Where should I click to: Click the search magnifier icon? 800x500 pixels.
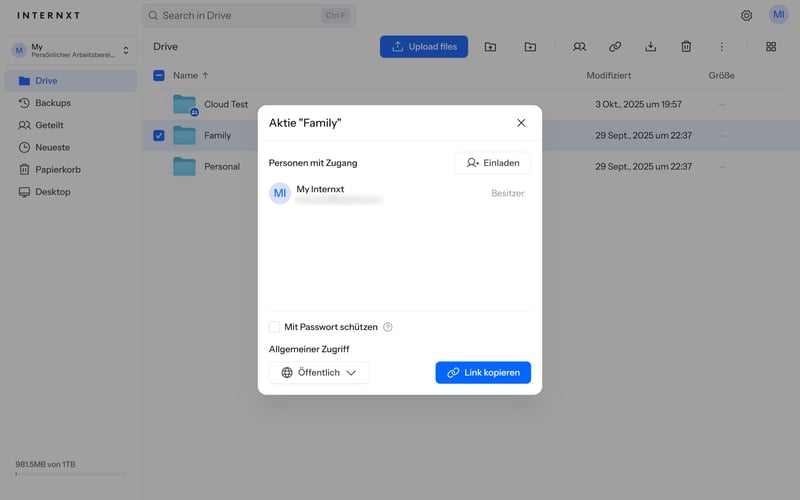pyautogui.click(x=153, y=16)
